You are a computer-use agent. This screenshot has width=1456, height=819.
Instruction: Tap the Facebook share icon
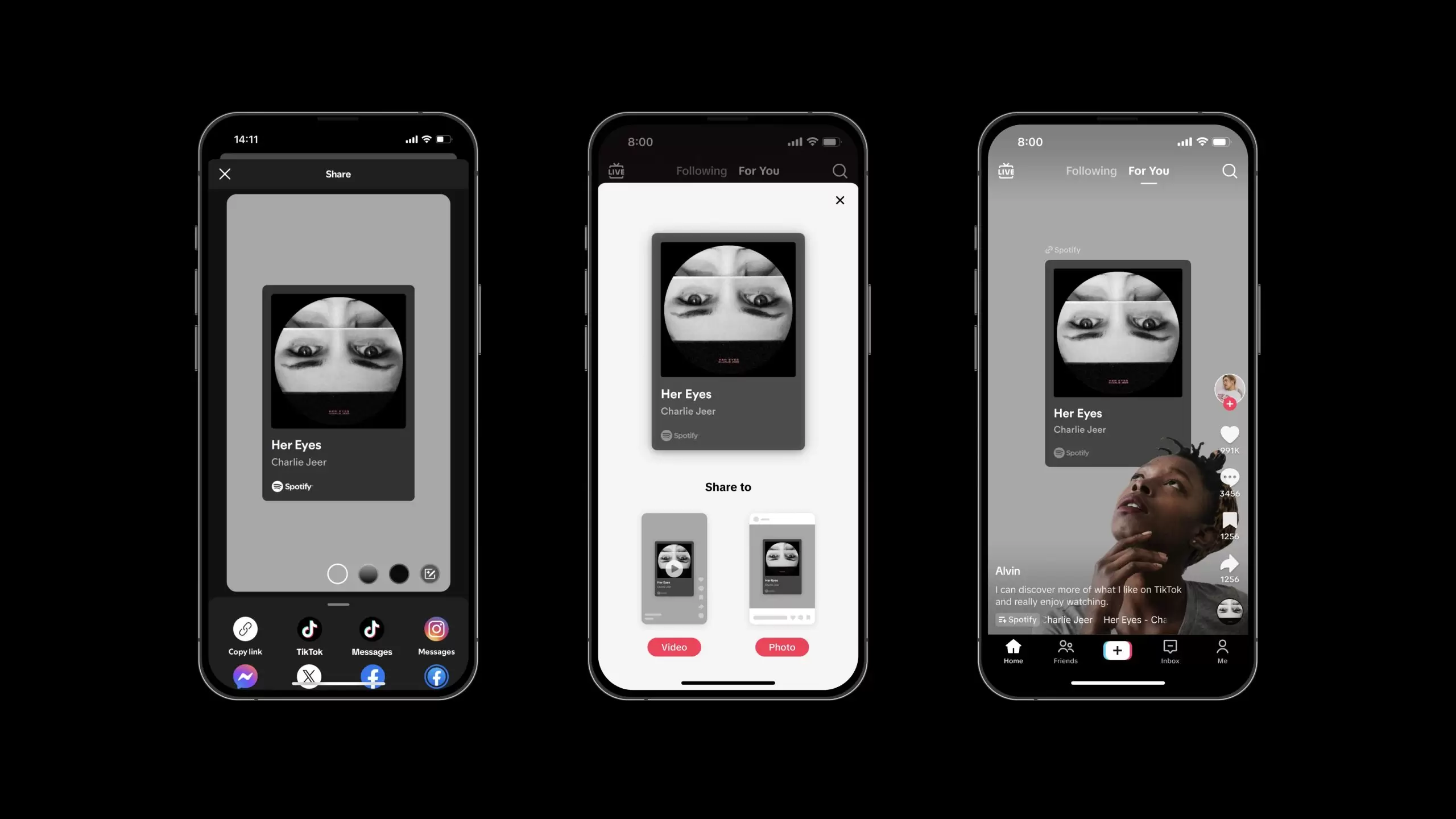coord(372,676)
